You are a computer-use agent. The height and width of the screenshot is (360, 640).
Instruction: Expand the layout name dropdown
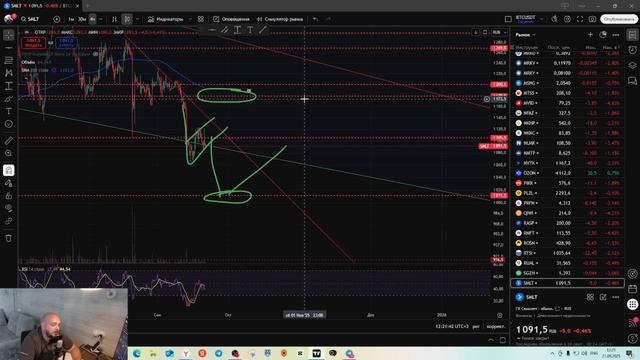click(x=541, y=19)
